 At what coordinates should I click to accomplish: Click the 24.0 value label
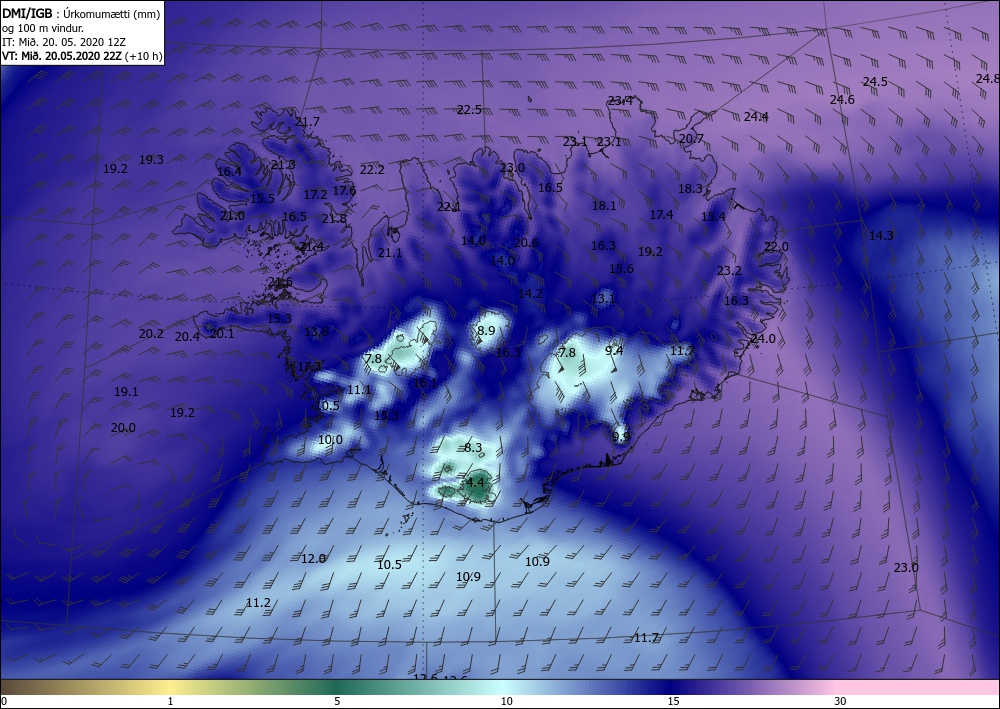pyautogui.click(x=763, y=339)
